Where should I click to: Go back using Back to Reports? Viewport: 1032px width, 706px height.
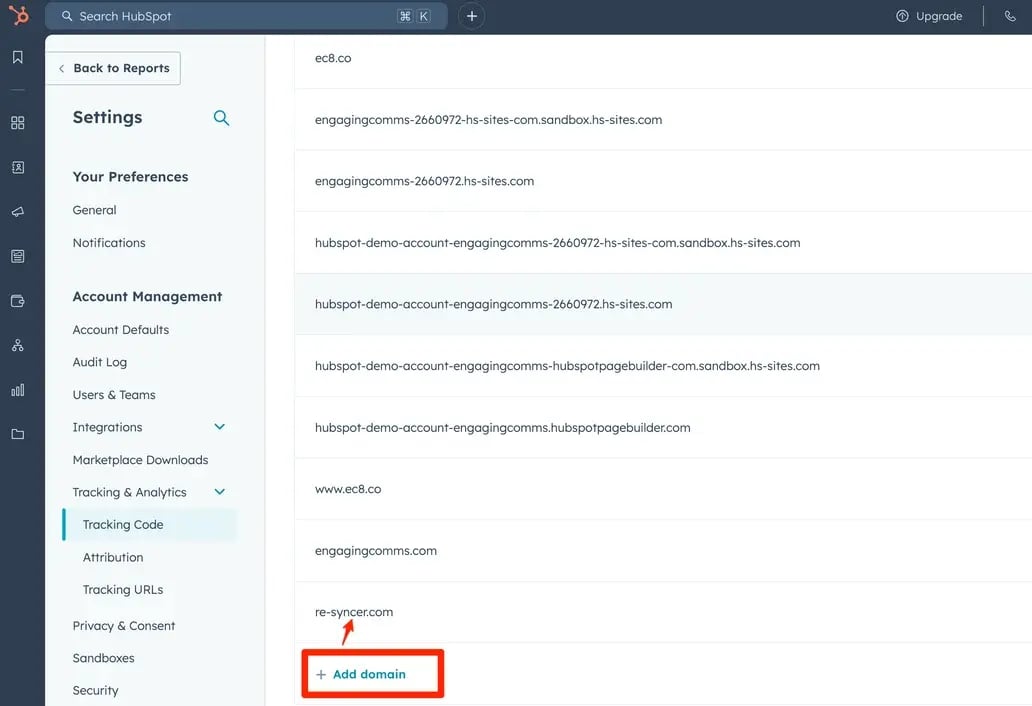[x=113, y=68]
